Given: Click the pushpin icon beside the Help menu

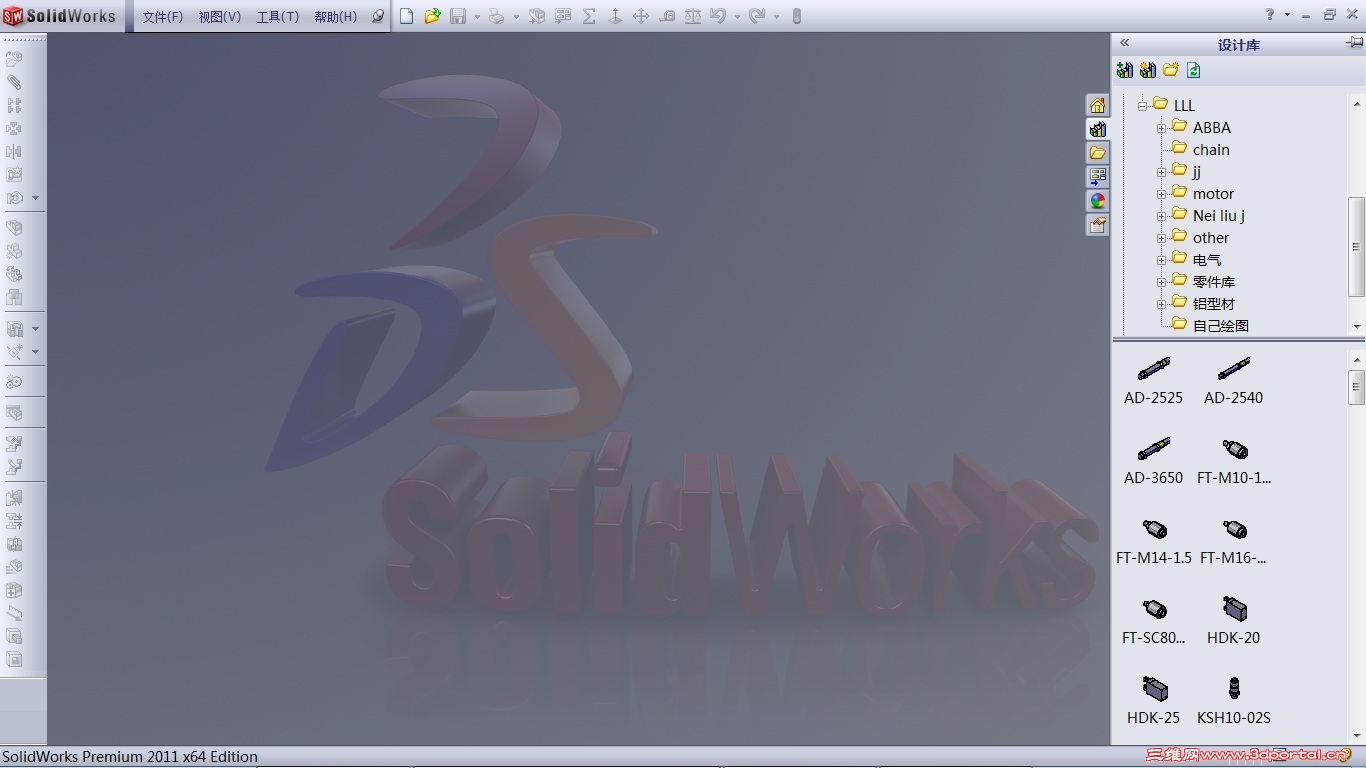Looking at the screenshot, I should click(x=378, y=16).
